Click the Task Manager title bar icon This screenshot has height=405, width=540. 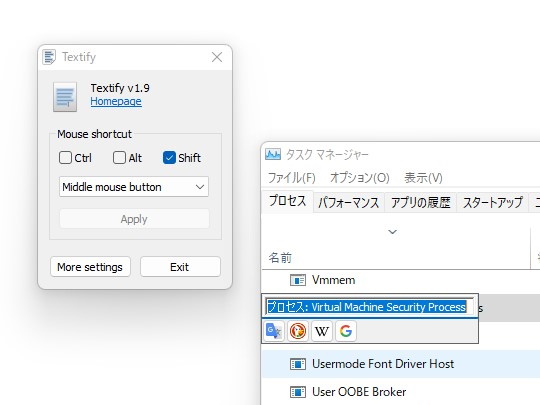point(273,154)
